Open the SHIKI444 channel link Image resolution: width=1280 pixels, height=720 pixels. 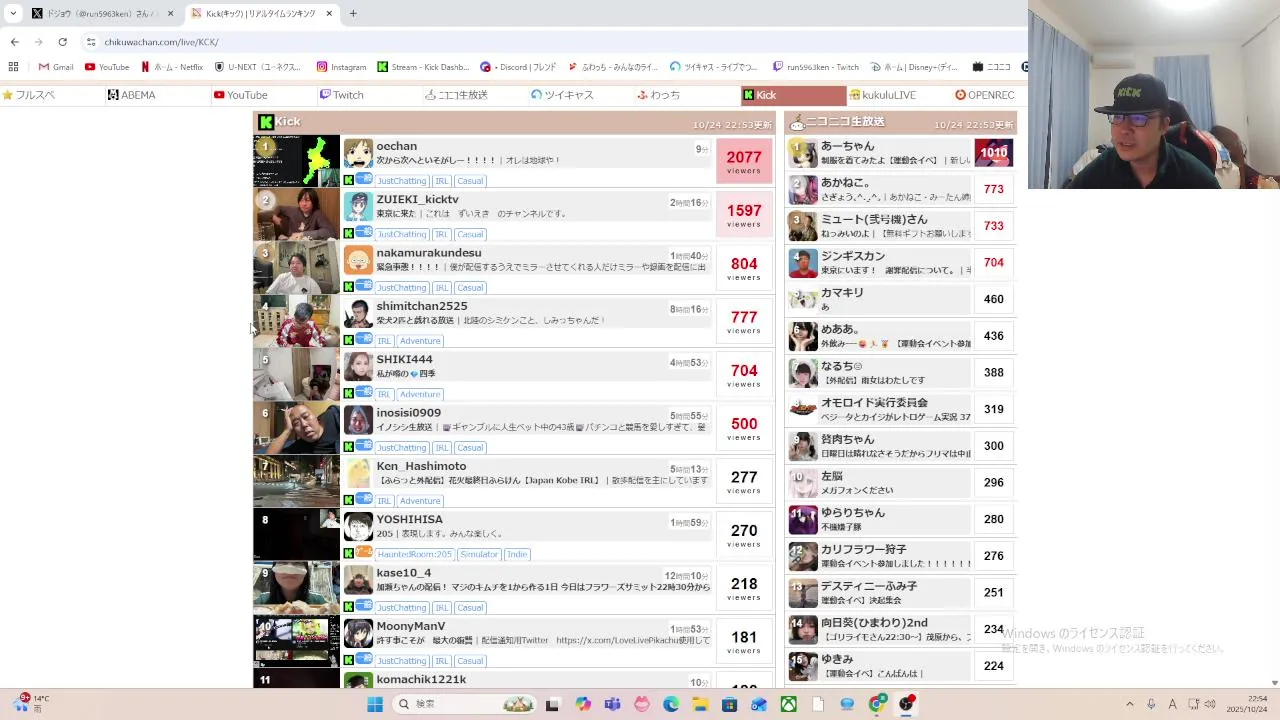pos(404,359)
